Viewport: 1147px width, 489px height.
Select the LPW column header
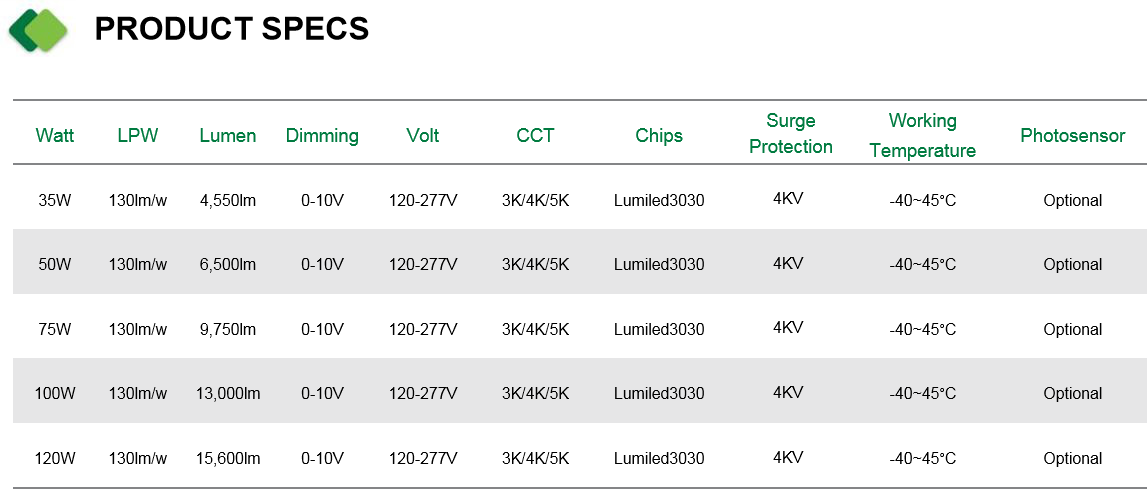(x=138, y=135)
